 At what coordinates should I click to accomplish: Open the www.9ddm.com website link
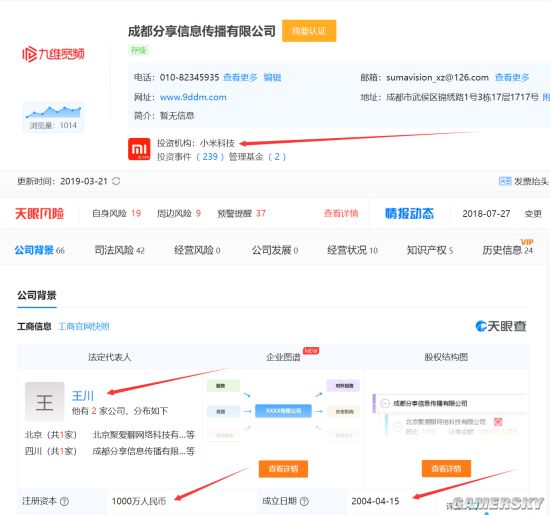tap(193, 97)
